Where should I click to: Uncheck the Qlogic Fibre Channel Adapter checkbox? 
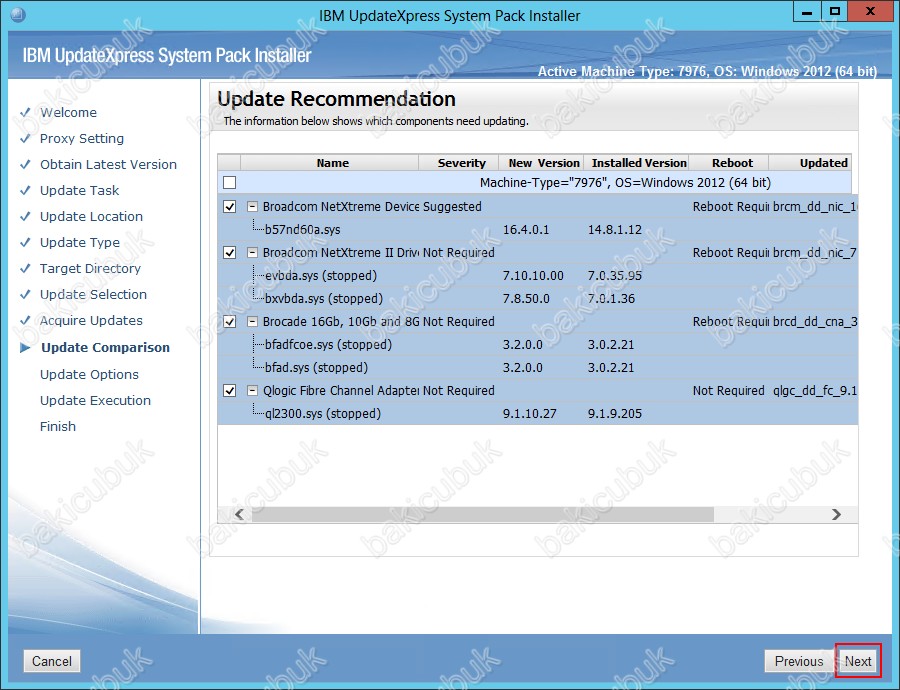[x=230, y=390]
